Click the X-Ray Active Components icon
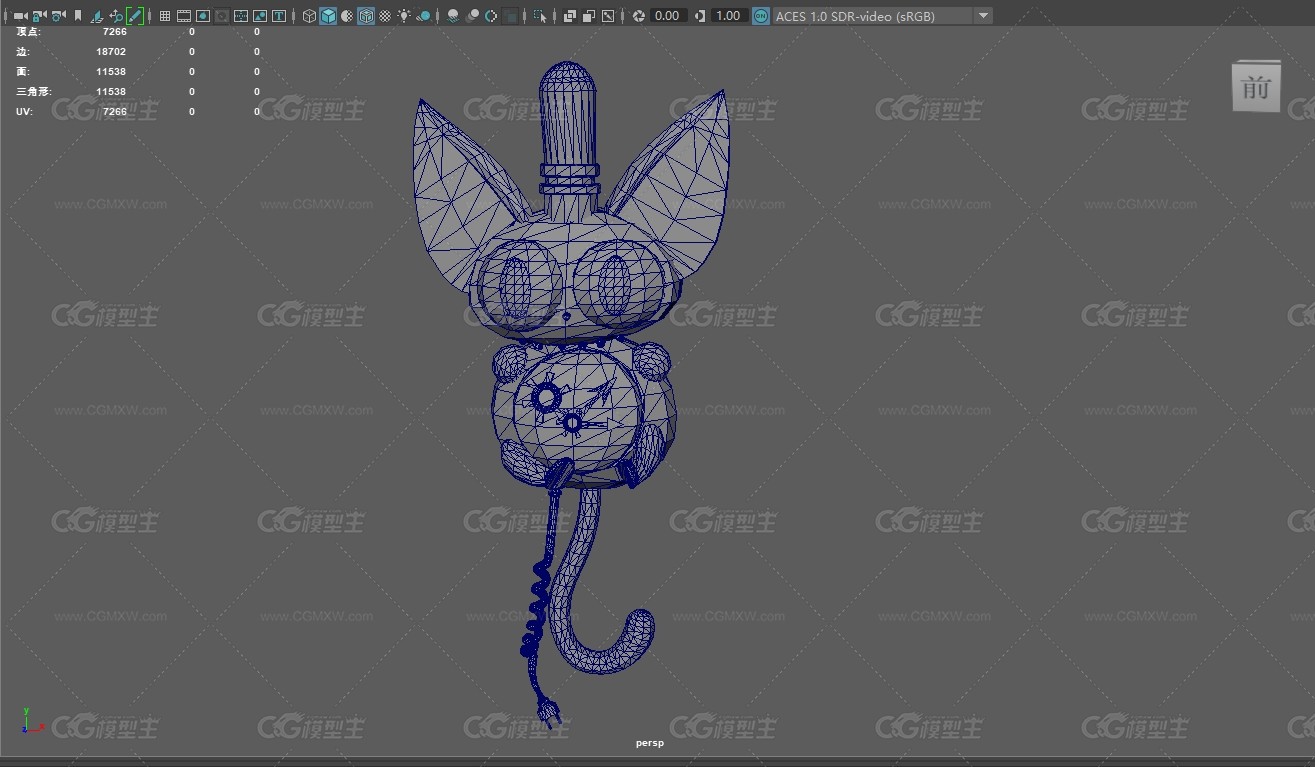Screen dimensions: 1315x767 [587, 16]
